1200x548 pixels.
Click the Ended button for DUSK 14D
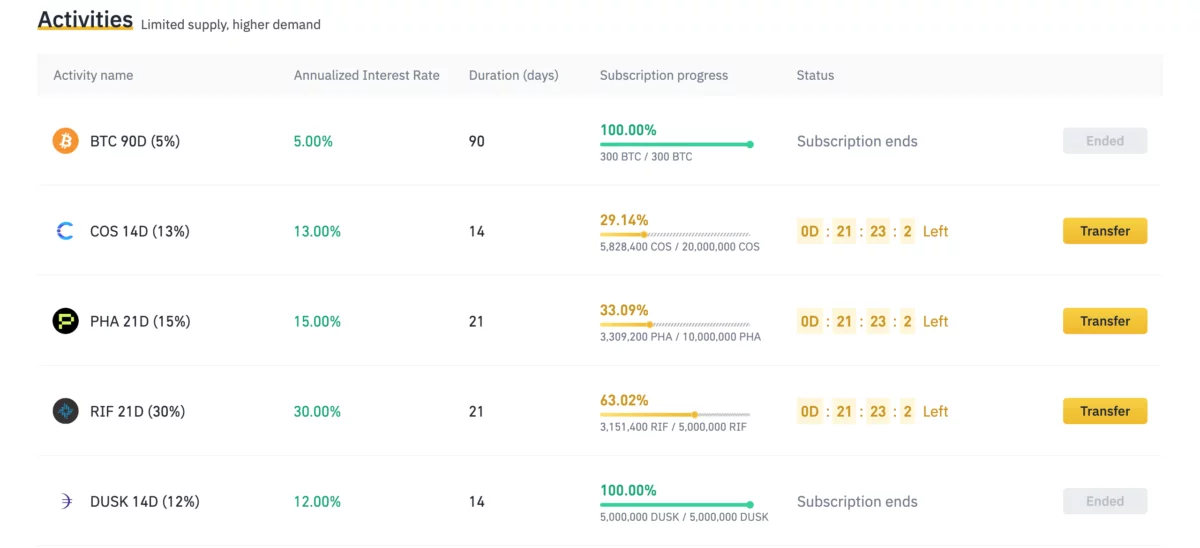[1104, 501]
